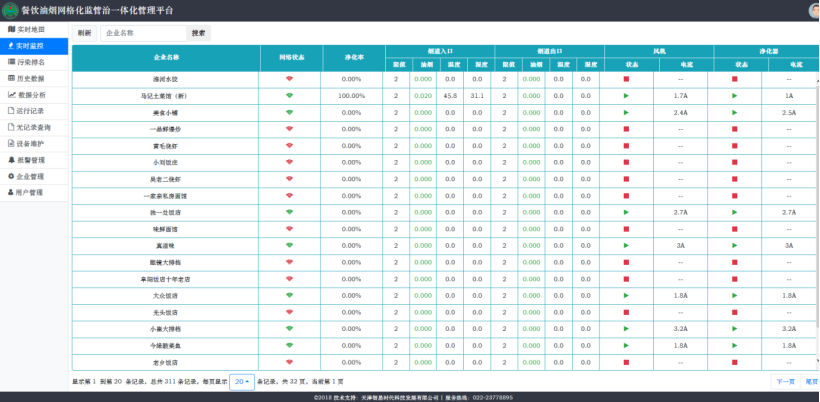
Task: Click the platform logo in the header
Action: tap(10, 10)
